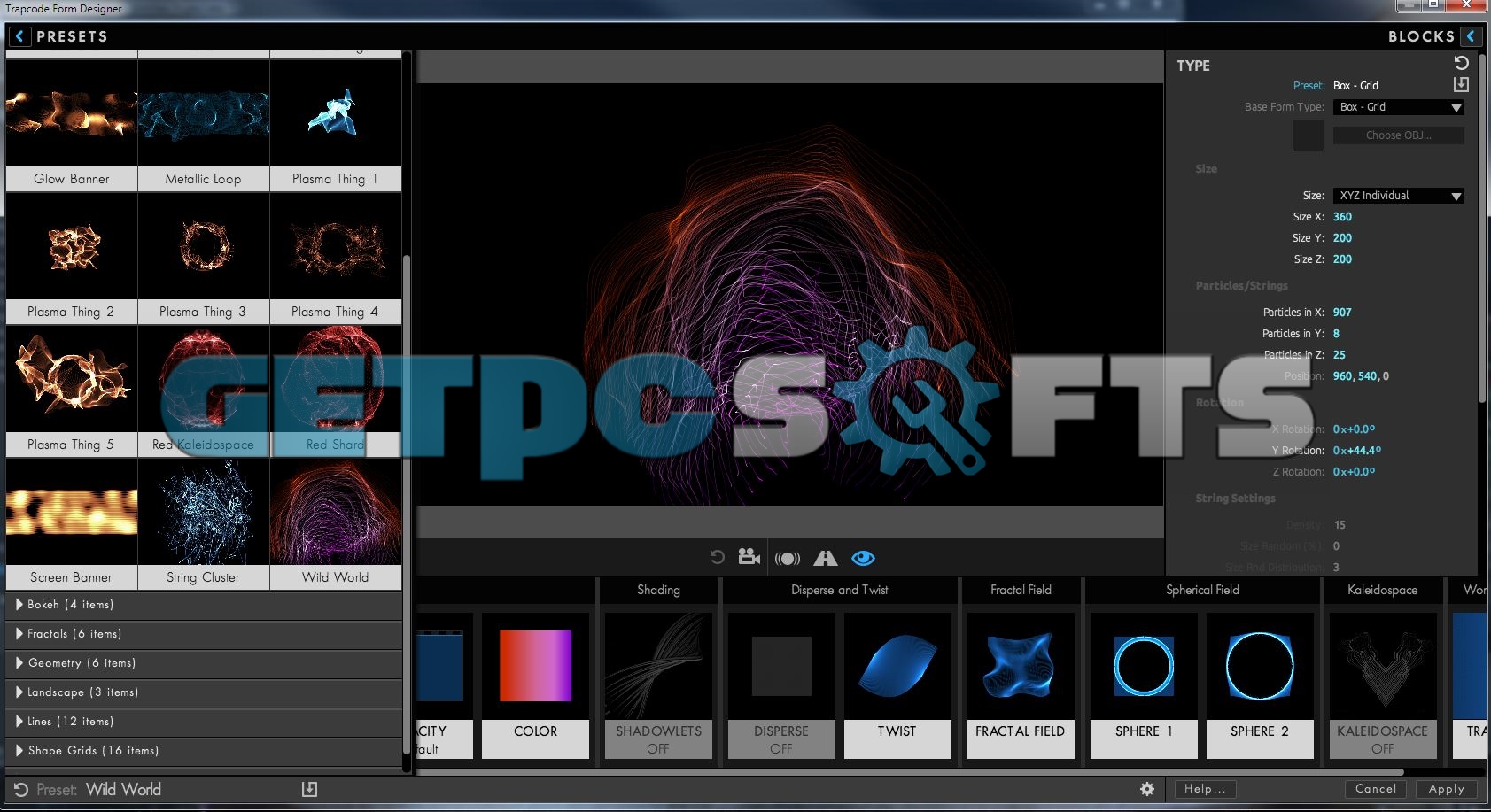Expand the Geometry preset group
This screenshot has width=1491, height=812.
coord(204,663)
